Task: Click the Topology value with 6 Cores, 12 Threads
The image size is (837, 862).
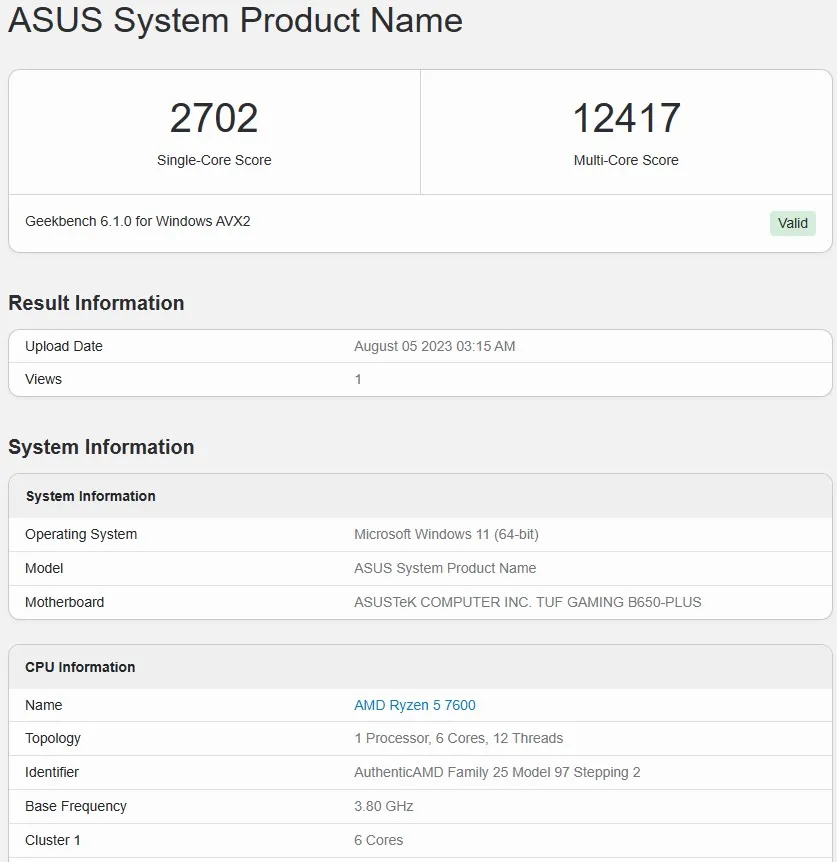Action: [x=458, y=738]
